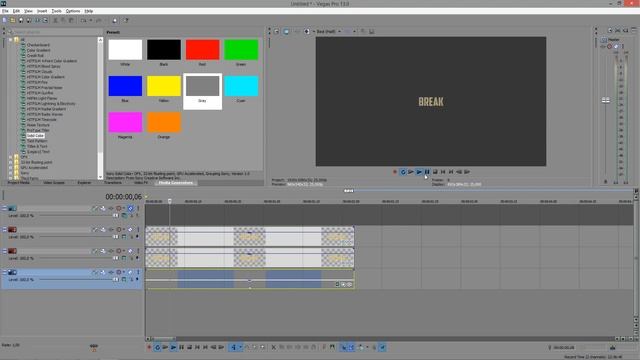This screenshot has width=640, height=360.
Task: Select Test Pattern generator
Action: click(37, 141)
